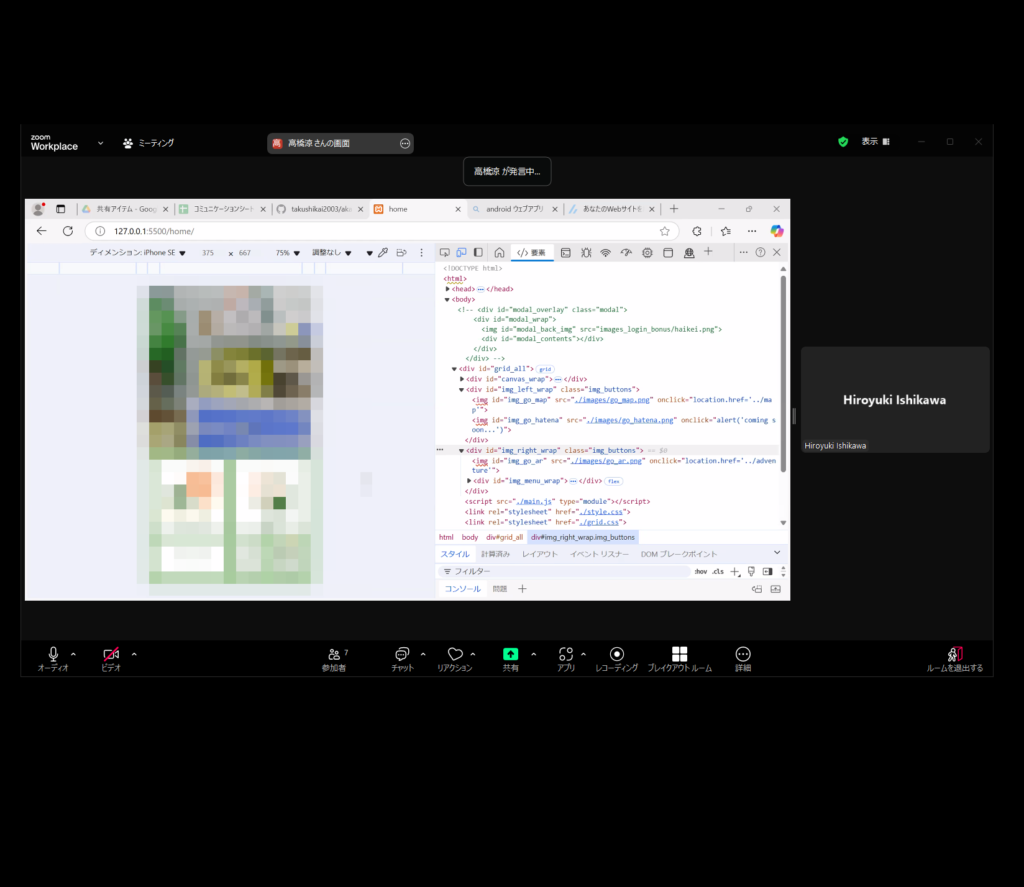Start recording in Zoom

(x=616, y=658)
